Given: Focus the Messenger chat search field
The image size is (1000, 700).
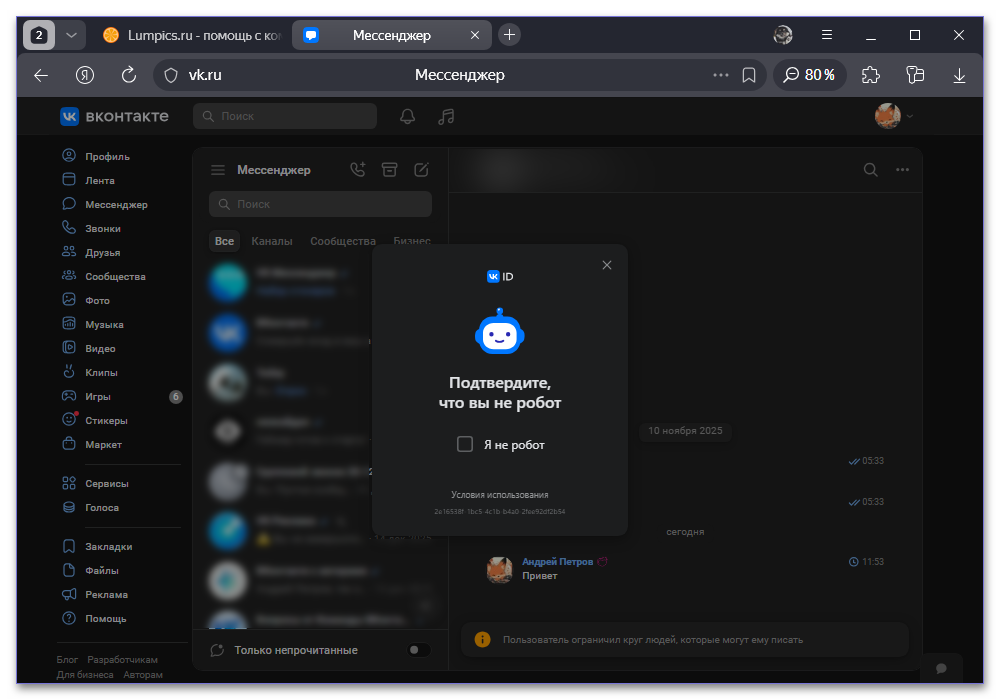Looking at the screenshot, I should 320,204.
